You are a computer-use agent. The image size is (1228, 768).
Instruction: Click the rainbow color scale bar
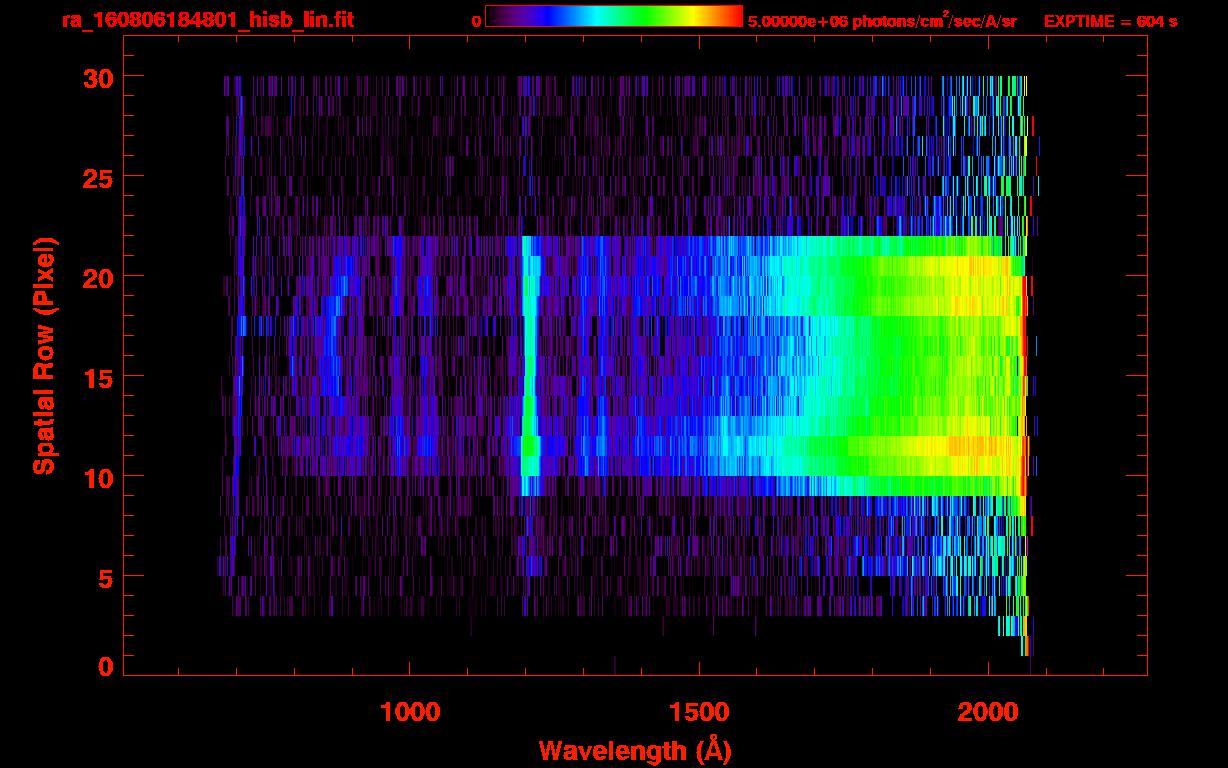614,16
